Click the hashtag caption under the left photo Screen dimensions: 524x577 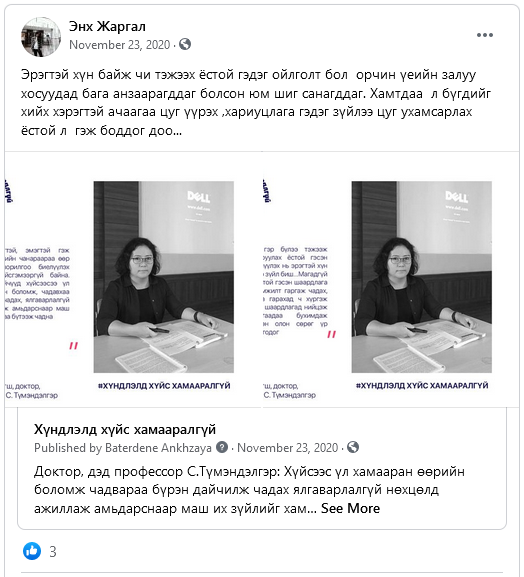pos(164,386)
